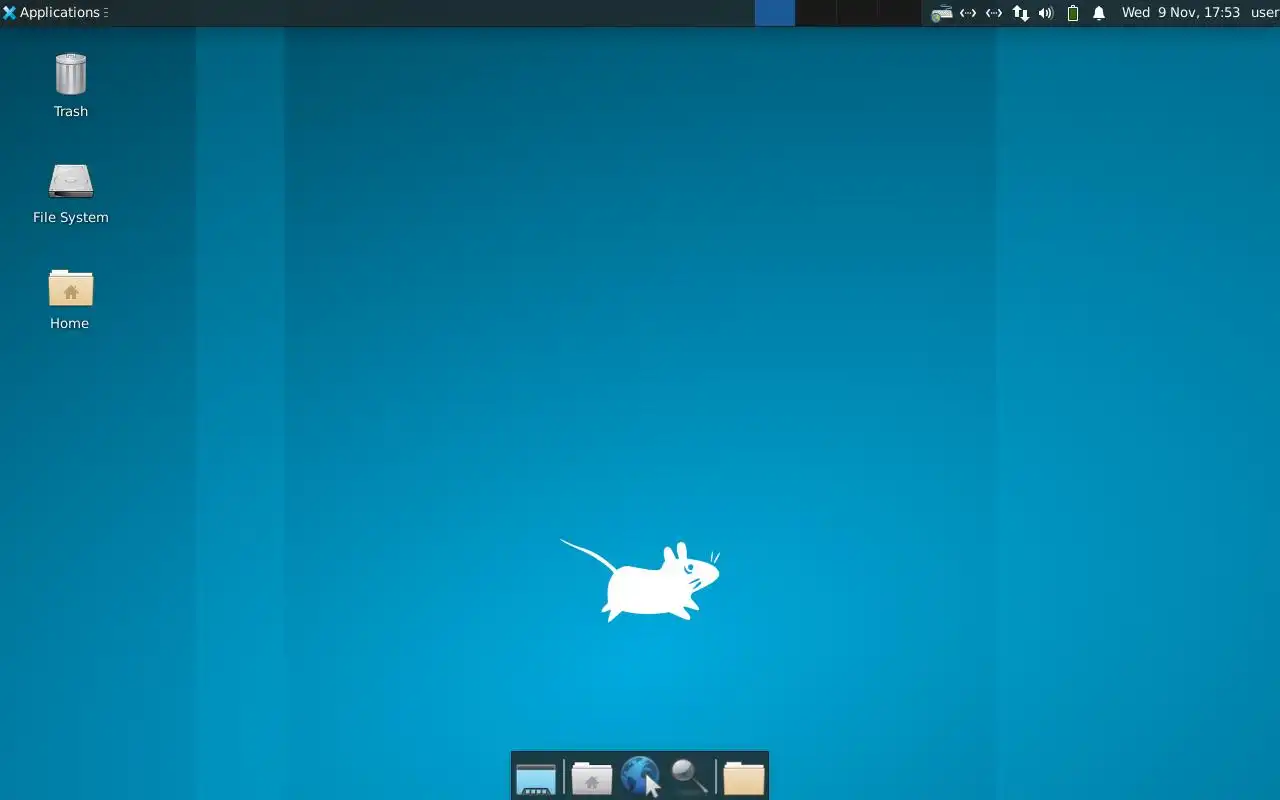This screenshot has width=1280, height=800.
Task: Open the network up-down arrows indicator
Action: pyautogui.click(x=1020, y=13)
